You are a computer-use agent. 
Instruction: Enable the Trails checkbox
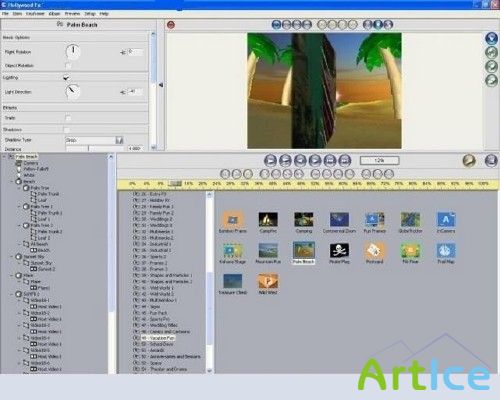click(68, 118)
